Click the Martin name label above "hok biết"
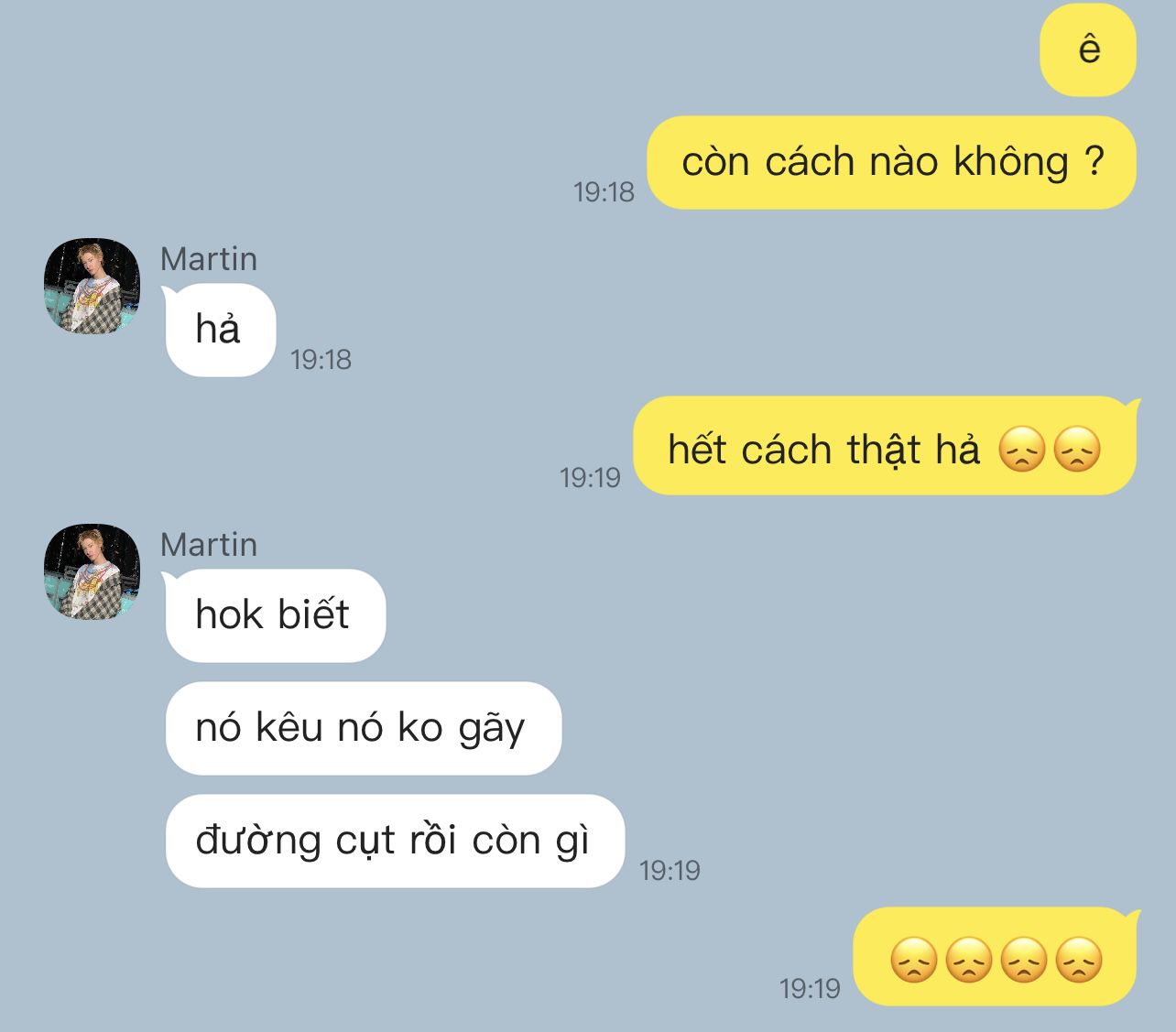Viewport: 1176px width, 1032px height. coord(209,545)
